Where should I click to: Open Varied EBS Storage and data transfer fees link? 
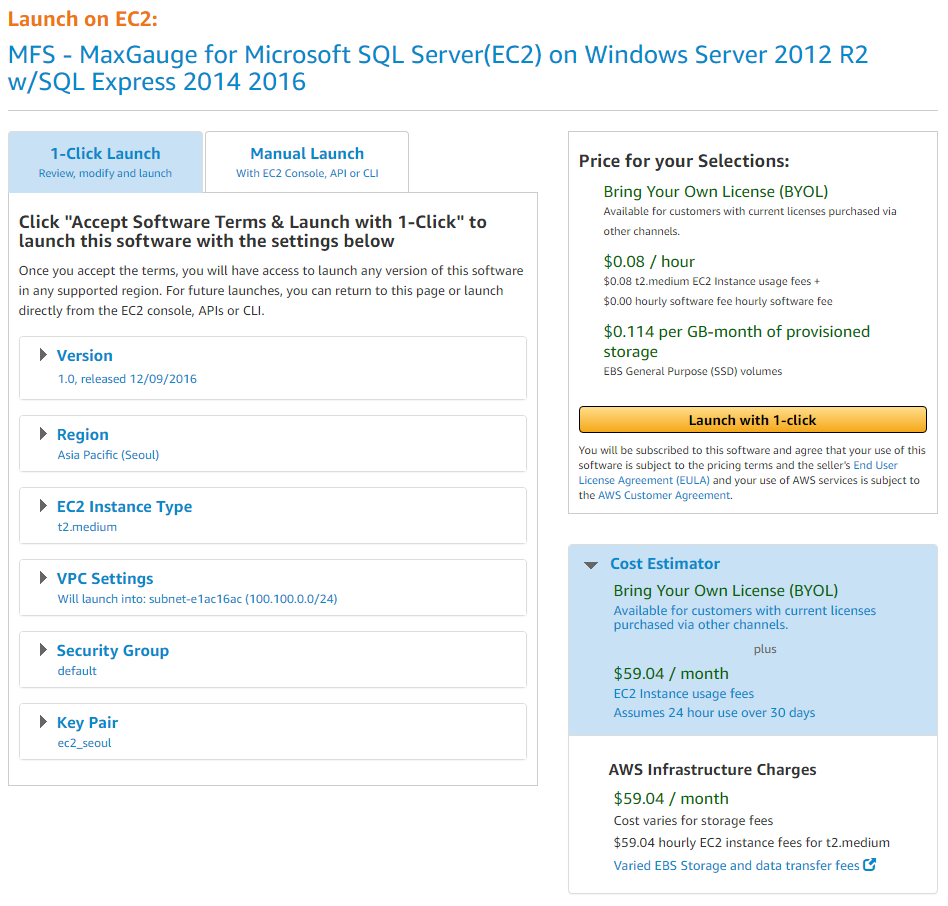(x=736, y=866)
